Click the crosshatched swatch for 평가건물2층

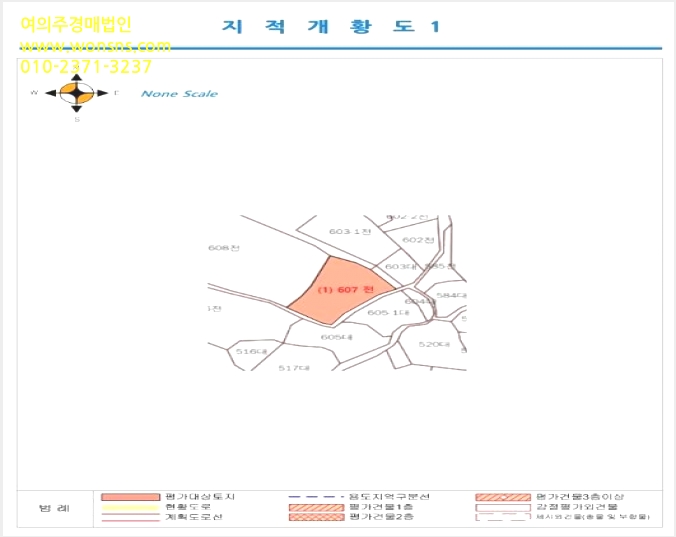(316, 517)
